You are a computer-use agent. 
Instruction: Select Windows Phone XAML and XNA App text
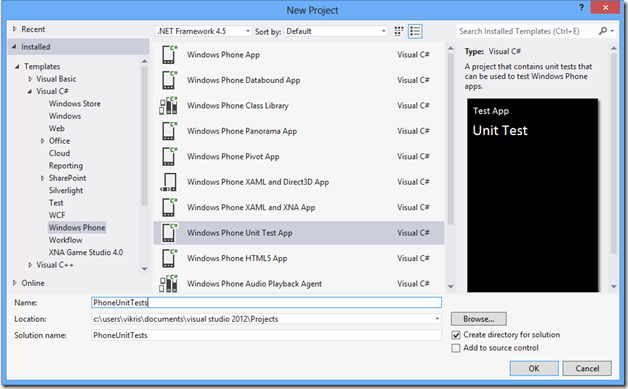[x=251, y=208]
